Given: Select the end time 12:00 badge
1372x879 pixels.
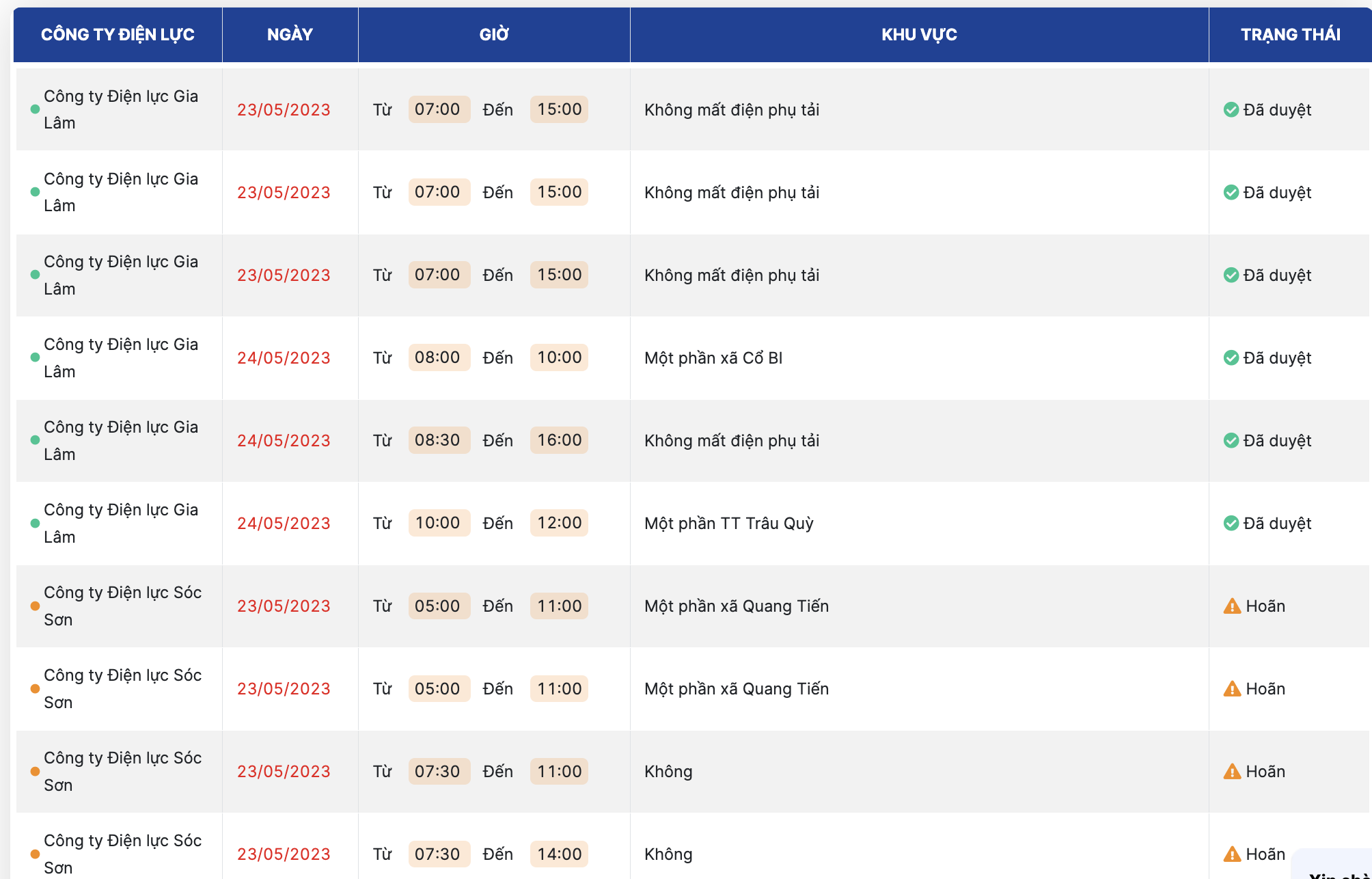Looking at the screenshot, I should (559, 523).
